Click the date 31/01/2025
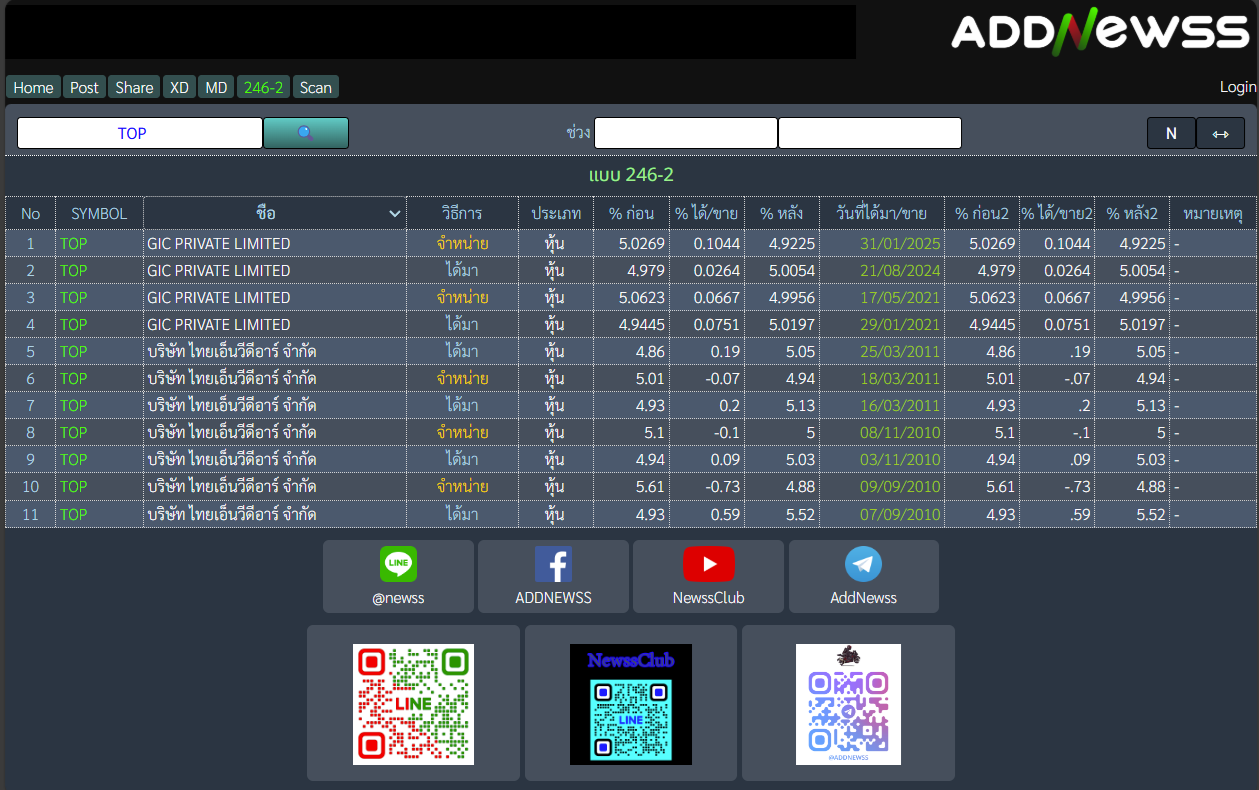The width and height of the screenshot is (1259, 790). pyautogui.click(x=900, y=244)
